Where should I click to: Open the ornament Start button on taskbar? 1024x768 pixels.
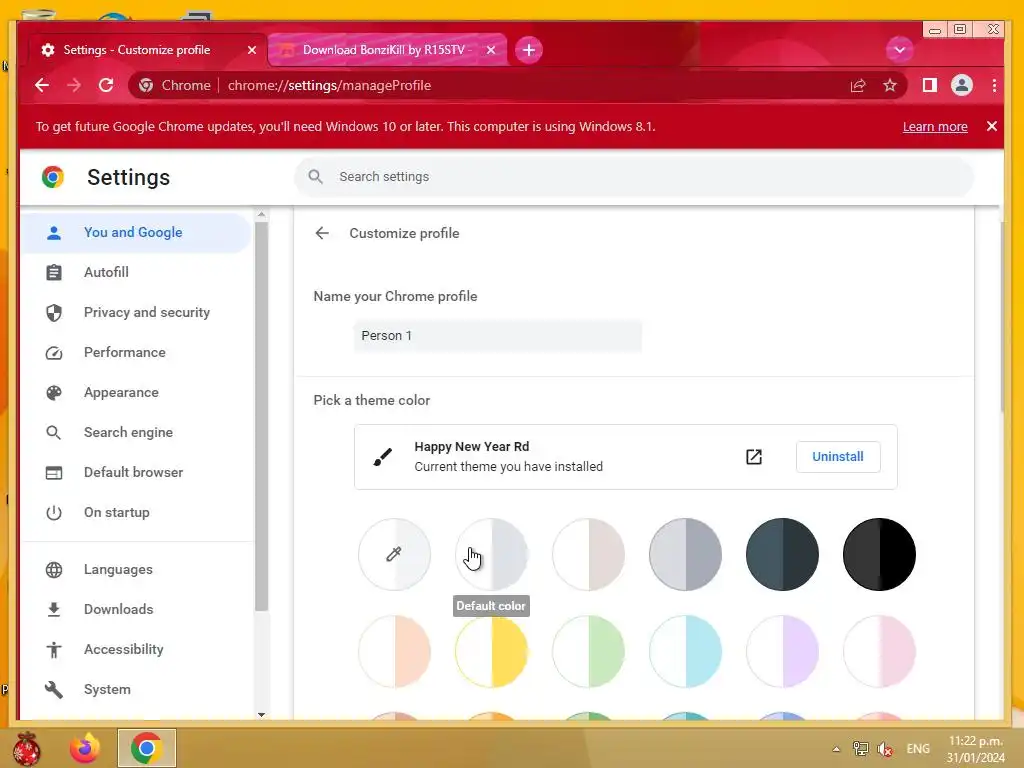point(26,749)
